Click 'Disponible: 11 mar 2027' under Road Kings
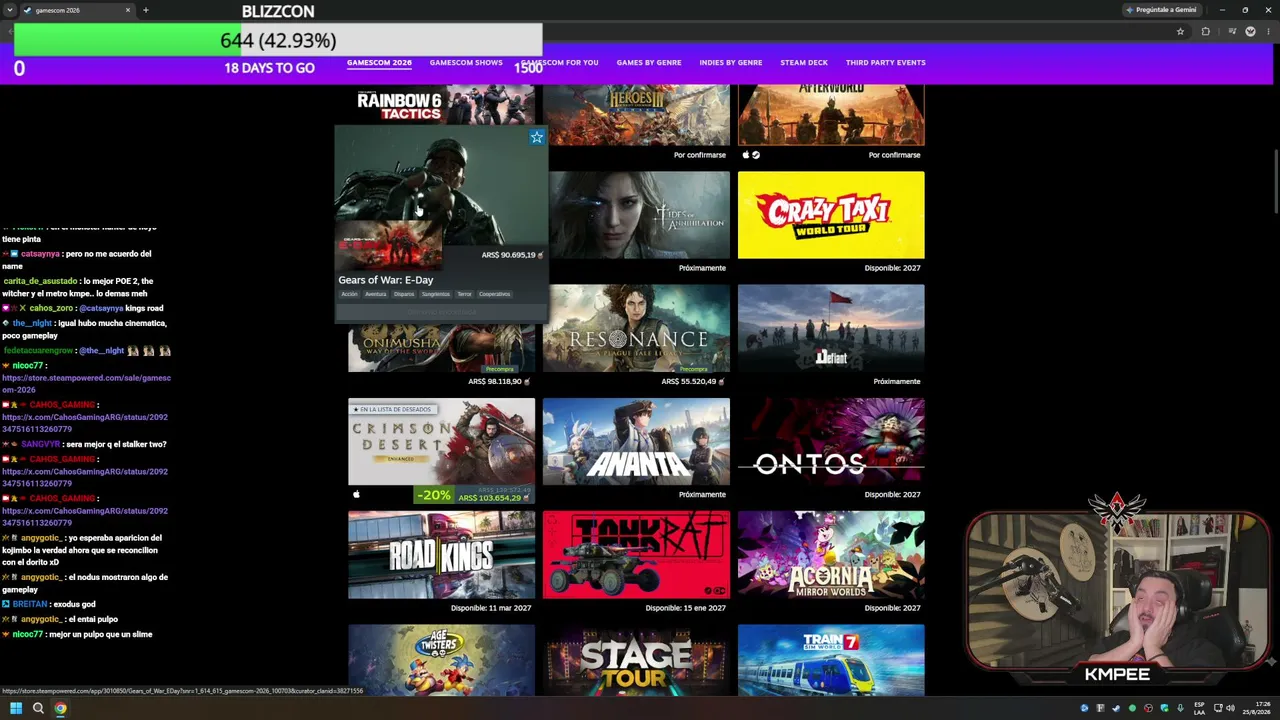 (x=491, y=608)
